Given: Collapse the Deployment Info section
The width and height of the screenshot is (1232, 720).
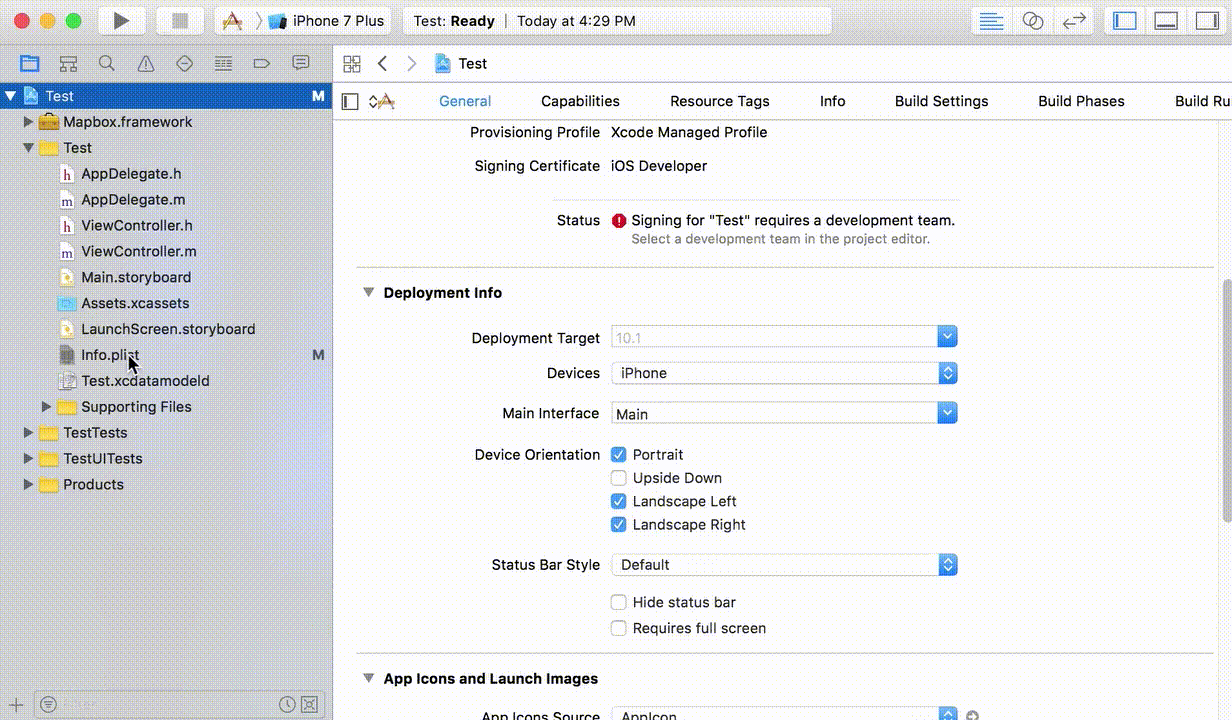Looking at the screenshot, I should pos(368,292).
